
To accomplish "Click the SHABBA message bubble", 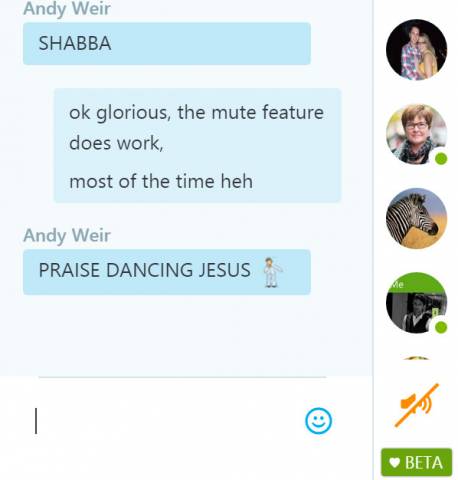I will [167, 44].
